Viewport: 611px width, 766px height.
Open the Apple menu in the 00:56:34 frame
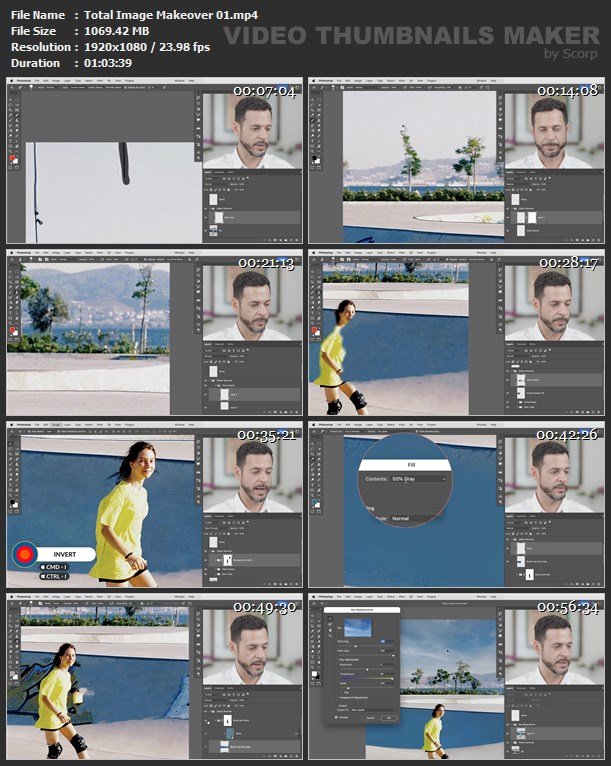tap(313, 597)
